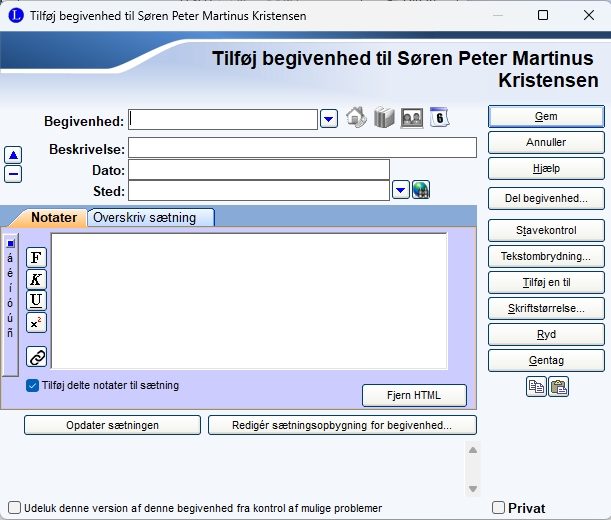The height and width of the screenshot is (520, 611).
Task: Click the globe icon next to Sted
Action: 421,190
